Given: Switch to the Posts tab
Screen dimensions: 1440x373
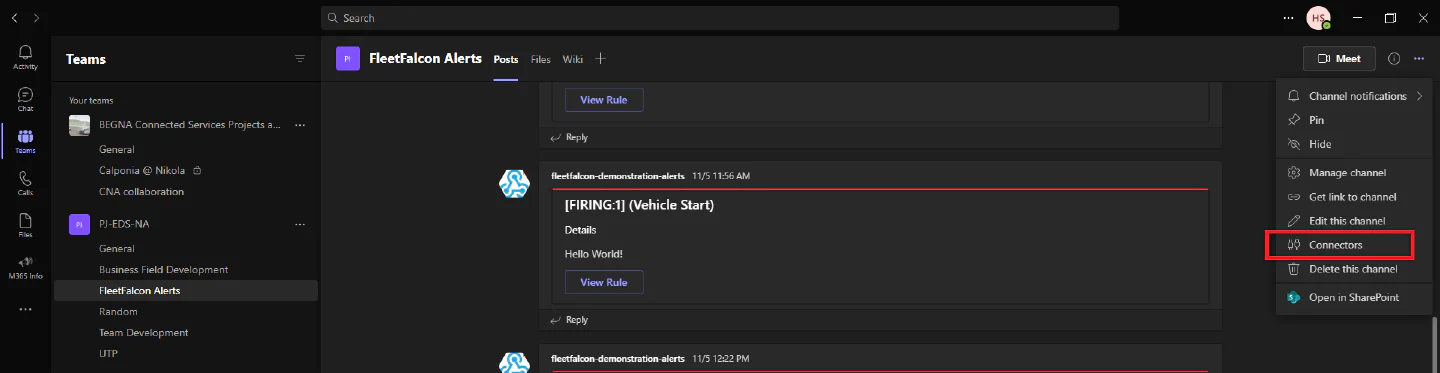Looking at the screenshot, I should pos(506,59).
